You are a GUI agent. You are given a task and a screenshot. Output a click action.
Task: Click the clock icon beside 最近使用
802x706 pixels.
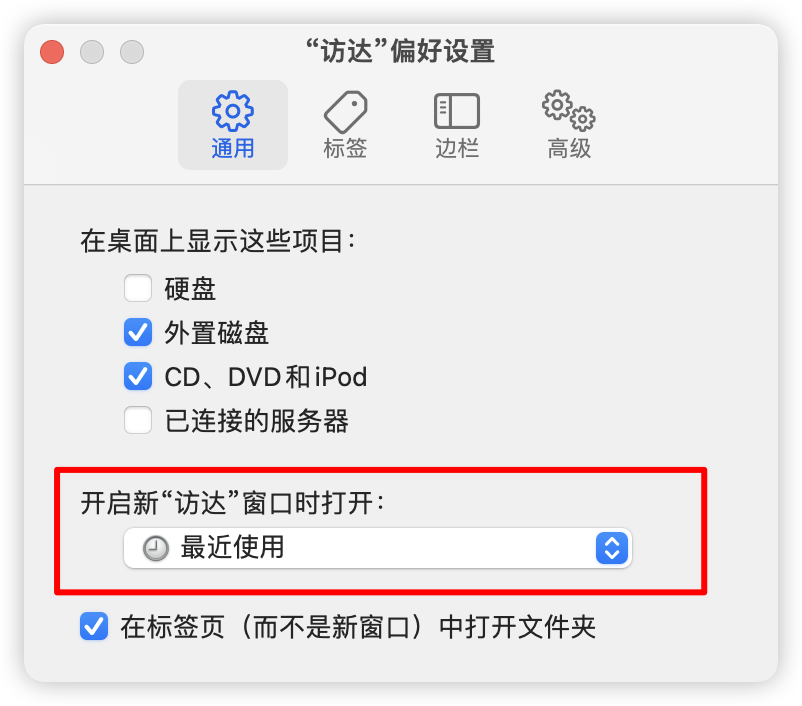(155, 548)
